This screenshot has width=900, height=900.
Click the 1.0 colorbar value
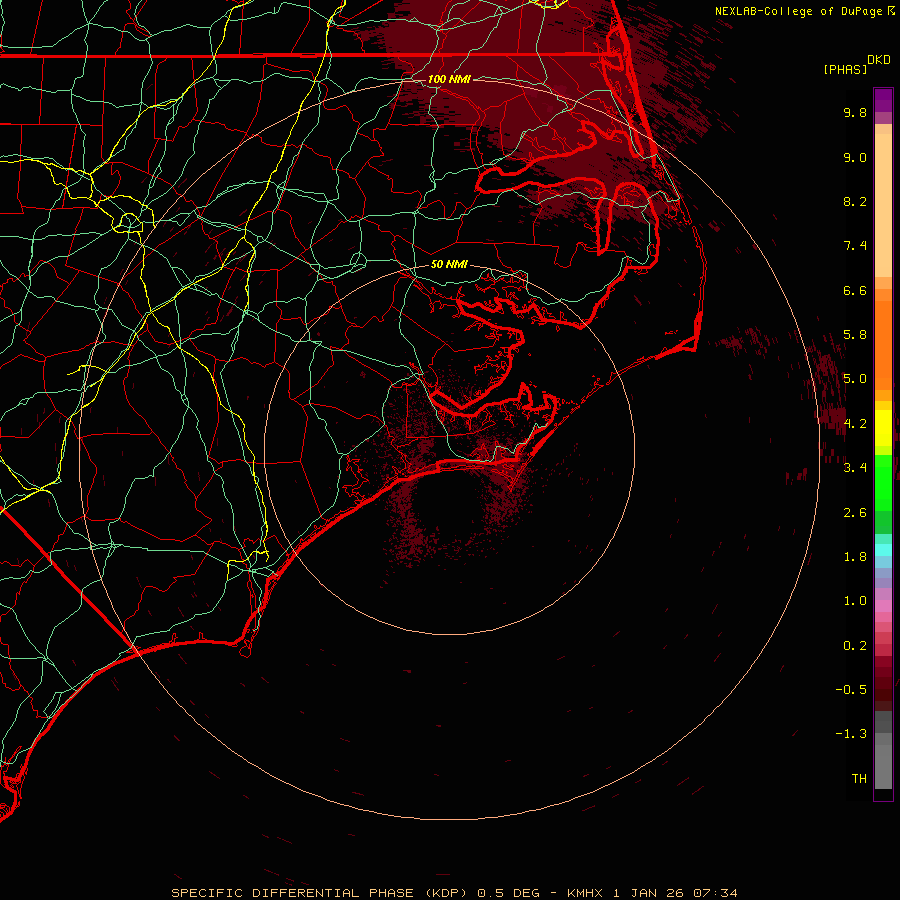[x=855, y=601]
